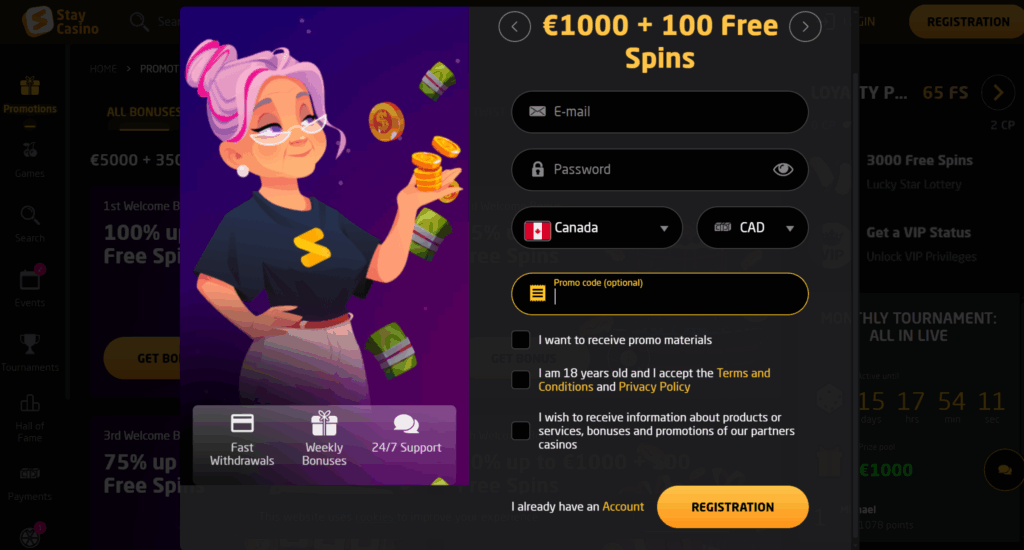Open the Privacy Policy link
The height and width of the screenshot is (550, 1024).
pos(654,387)
